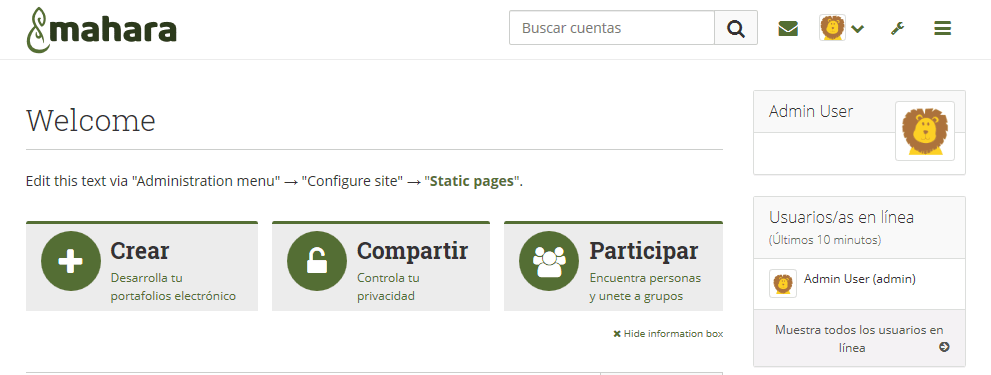991x375 pixels.
Task: Click the Mahara logo
Action: click(102, 30)
